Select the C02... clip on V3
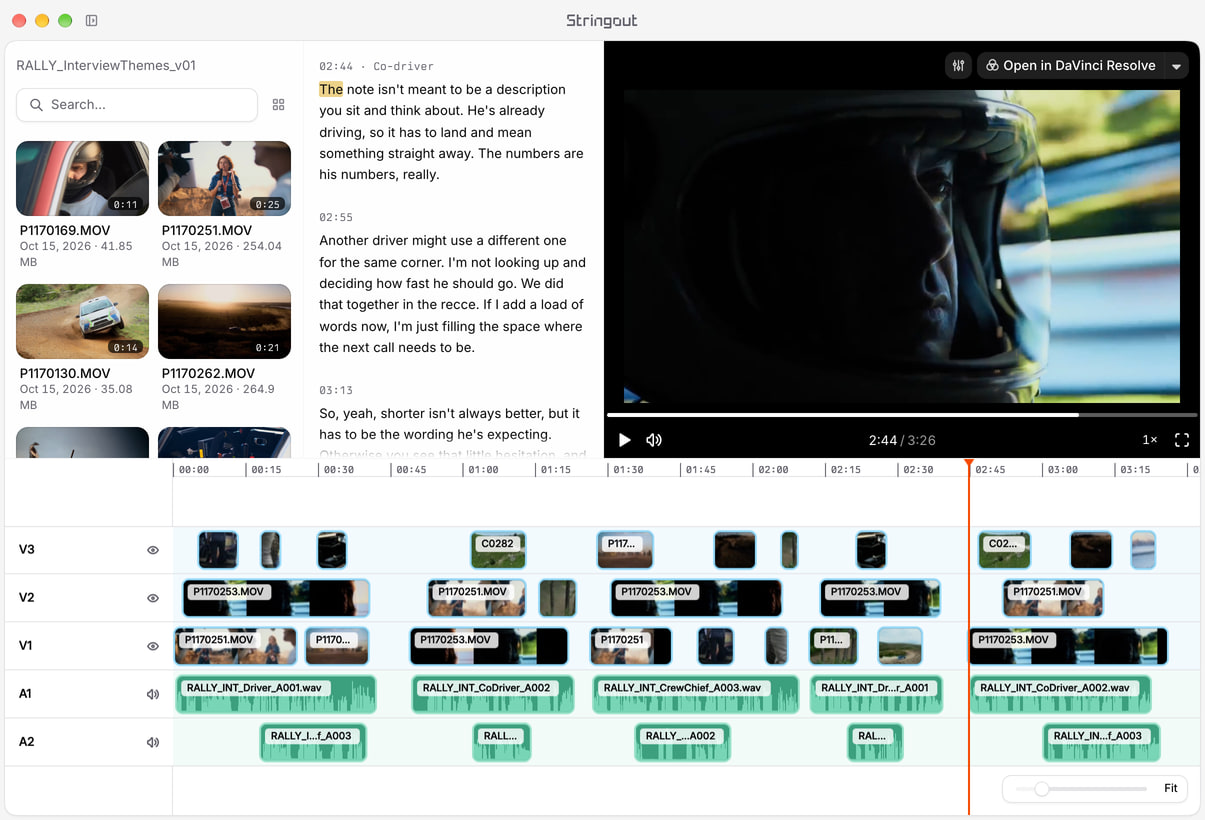 1004,550
